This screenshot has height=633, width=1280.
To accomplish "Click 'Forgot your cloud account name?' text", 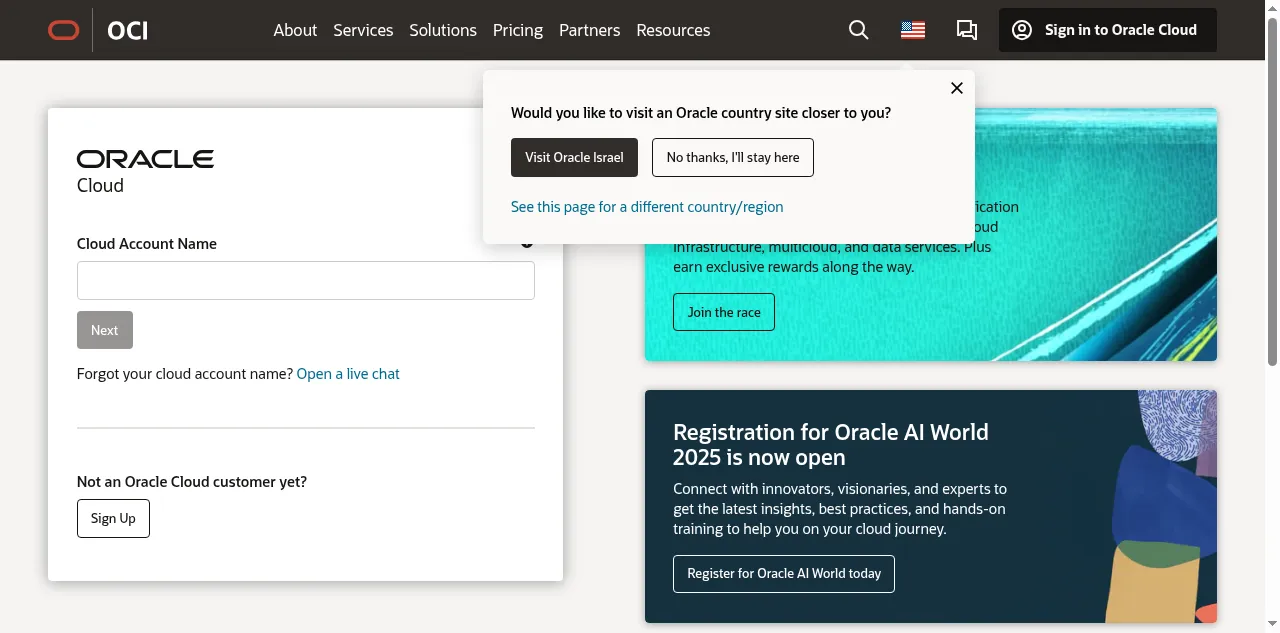I will (x=185, y=374).
